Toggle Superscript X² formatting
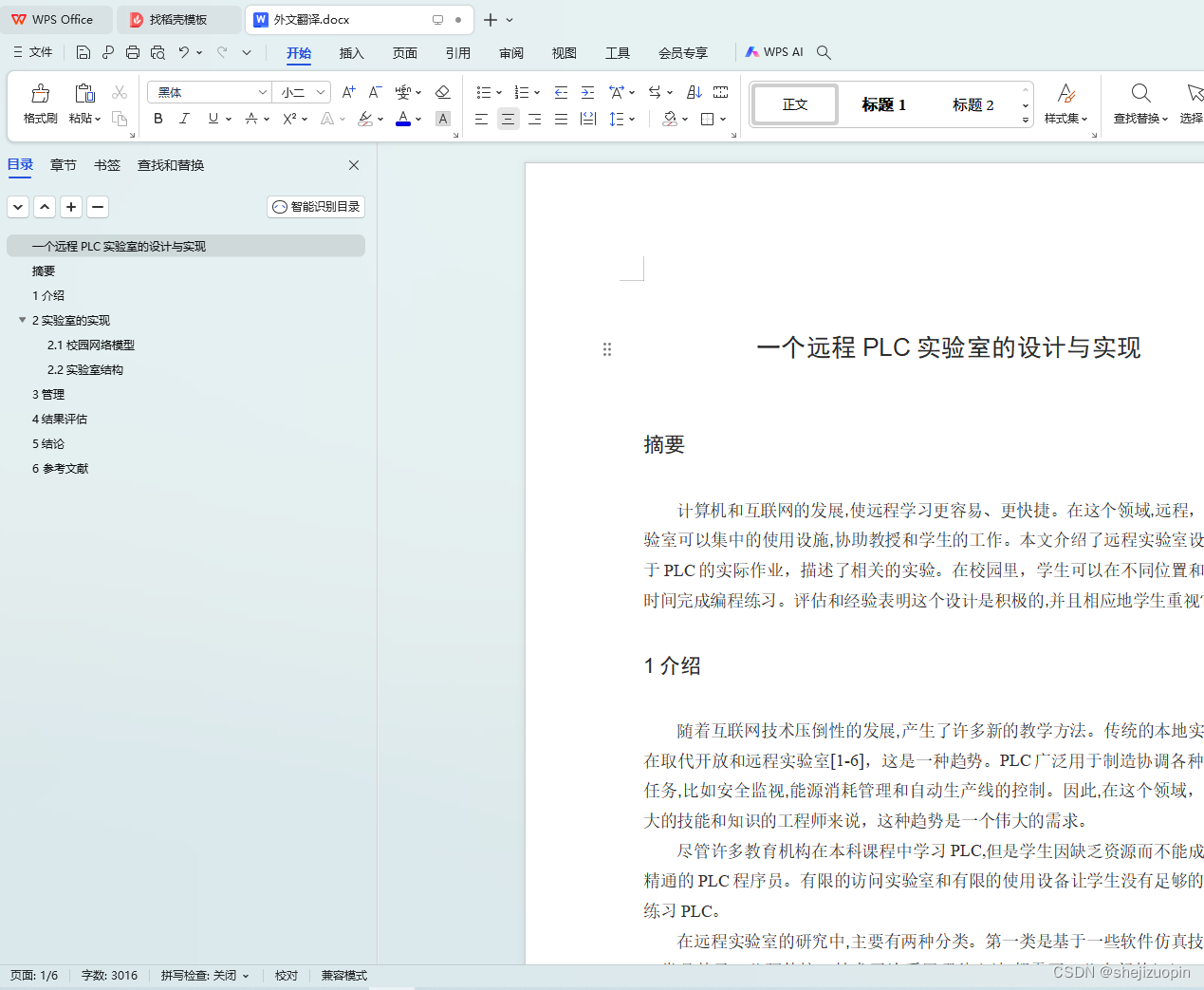 [x=289, y=119]
